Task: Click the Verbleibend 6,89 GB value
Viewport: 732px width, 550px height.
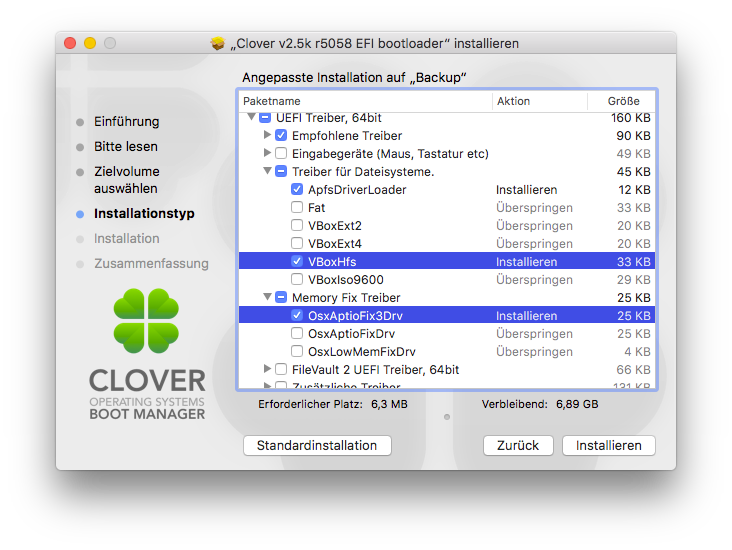Action: tap(577, 404)
